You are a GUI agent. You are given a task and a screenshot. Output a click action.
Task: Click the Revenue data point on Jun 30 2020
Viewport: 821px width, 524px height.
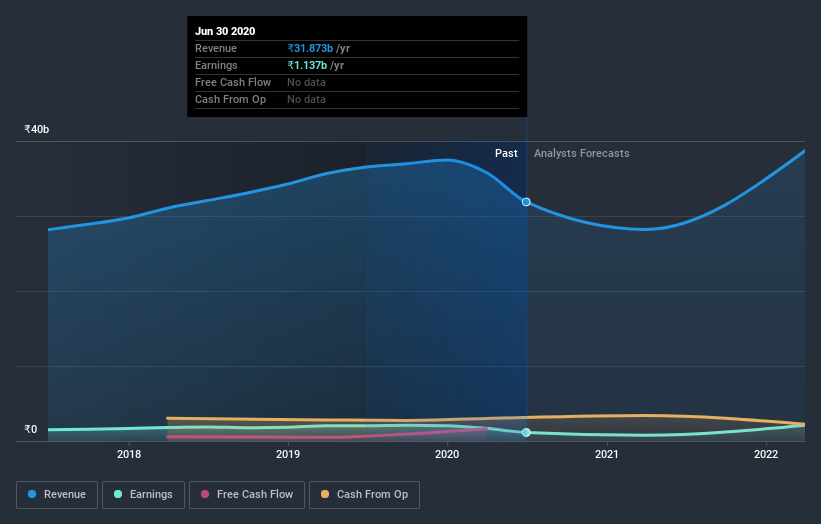pyautogui.click(x=526, y=202)
